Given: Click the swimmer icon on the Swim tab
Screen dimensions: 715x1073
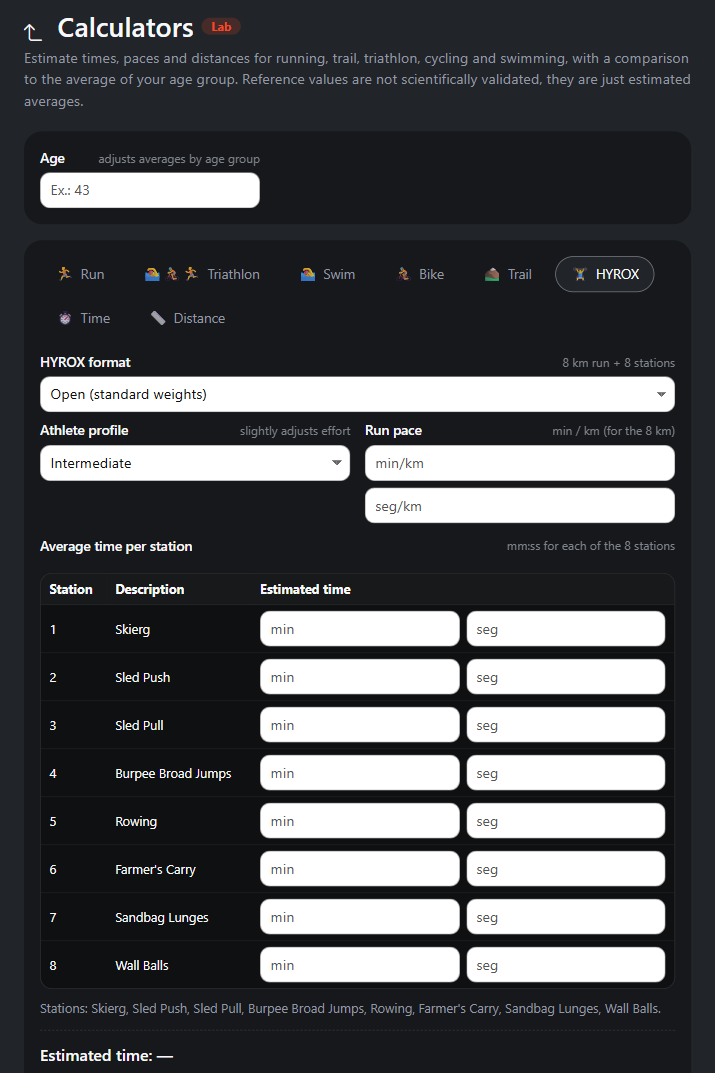Looking at the screenshot, I should 308,274.
